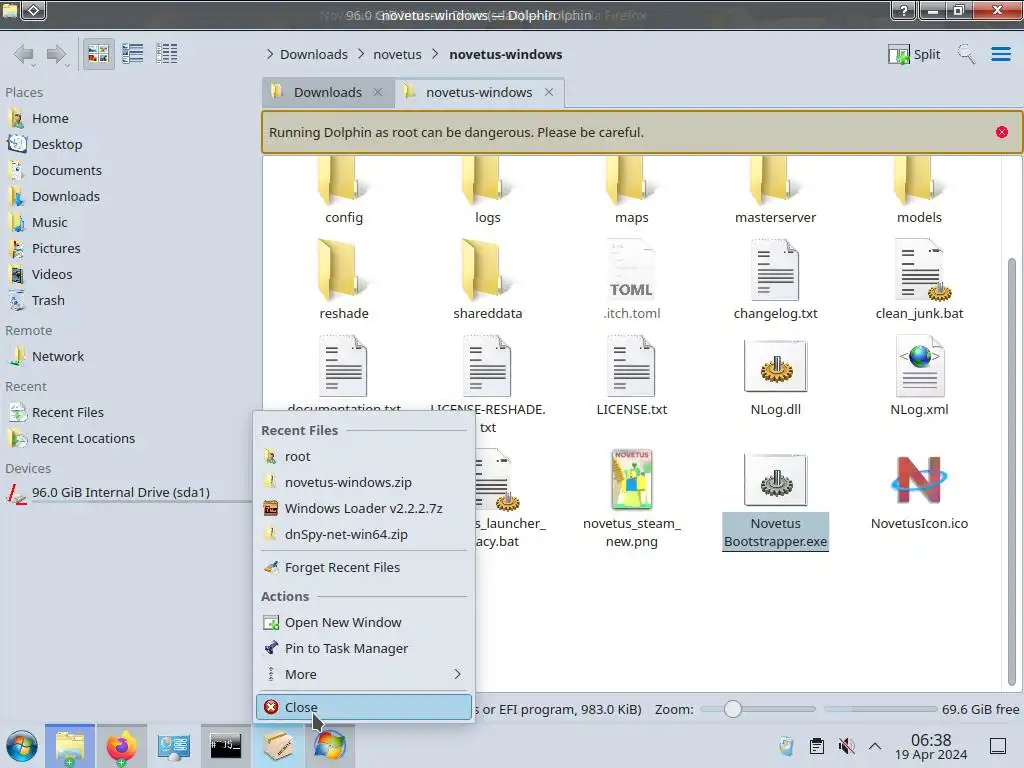Expand the More submenu
The image size is (1024, 768).
point(364,675)
